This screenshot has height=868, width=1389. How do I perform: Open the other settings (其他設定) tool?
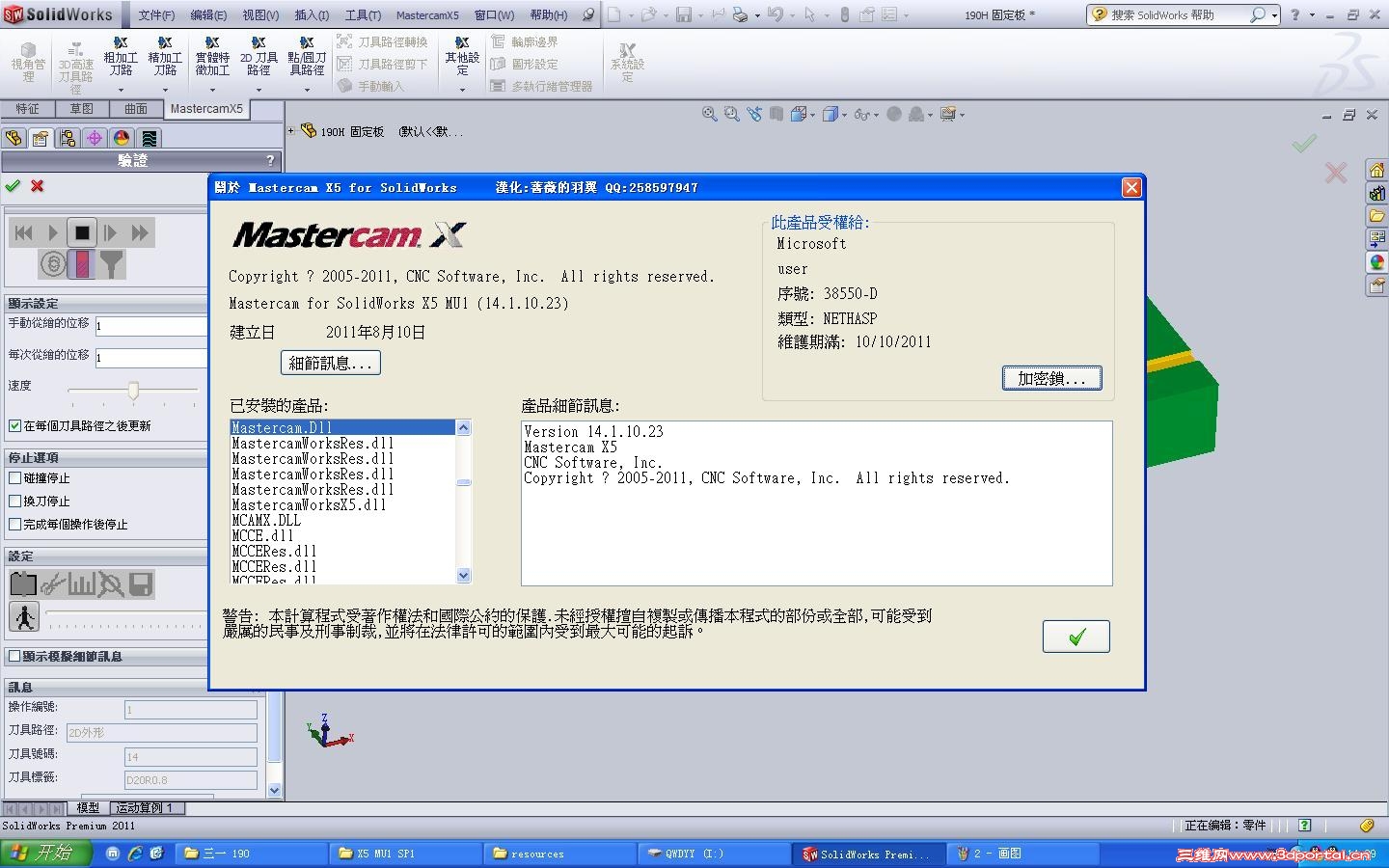[x=462, y=57]
